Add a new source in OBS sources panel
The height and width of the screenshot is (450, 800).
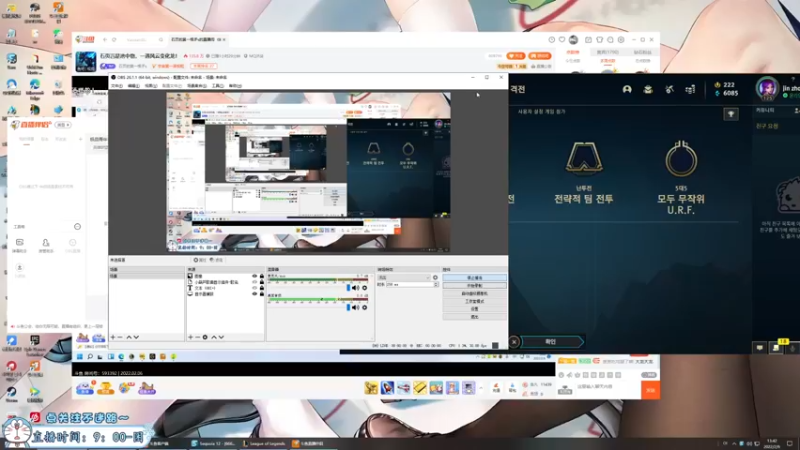coord(190,337)
